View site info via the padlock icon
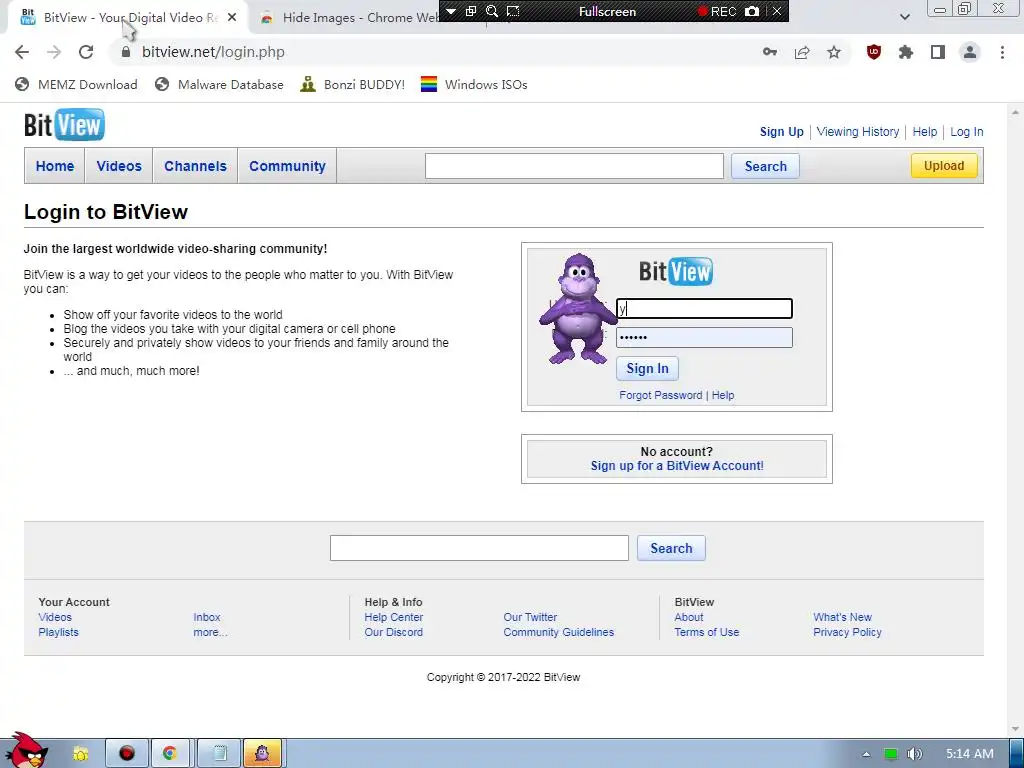Screen dimensions: 1024x768 [126, 52]
